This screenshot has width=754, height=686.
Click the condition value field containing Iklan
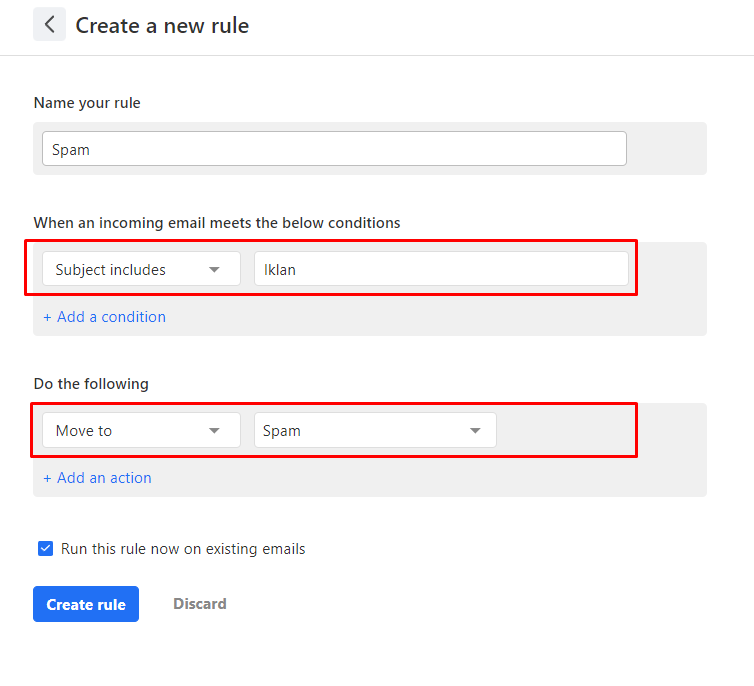[440, 269]
